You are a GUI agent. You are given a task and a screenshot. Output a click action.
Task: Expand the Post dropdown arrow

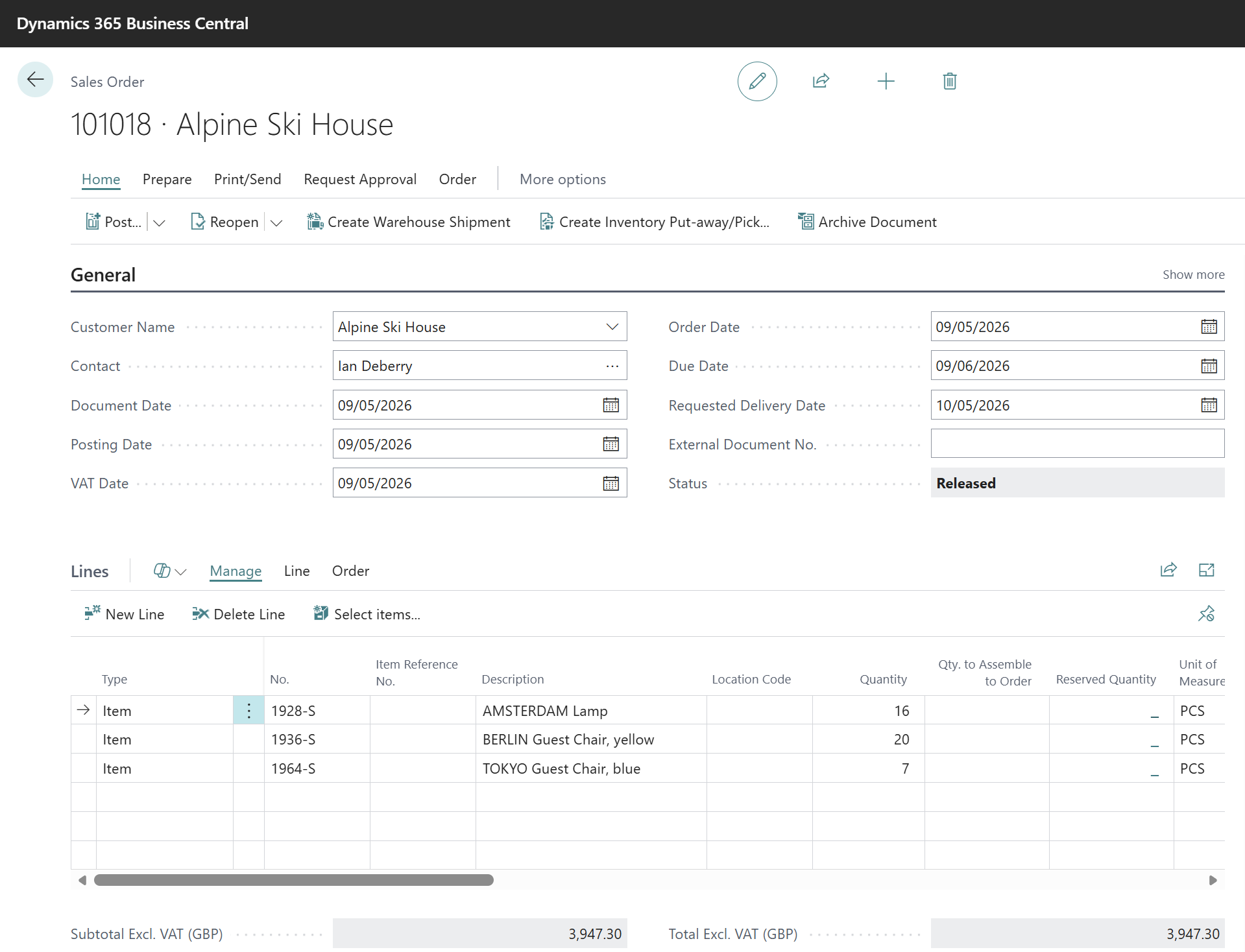[x=159, y=222]
